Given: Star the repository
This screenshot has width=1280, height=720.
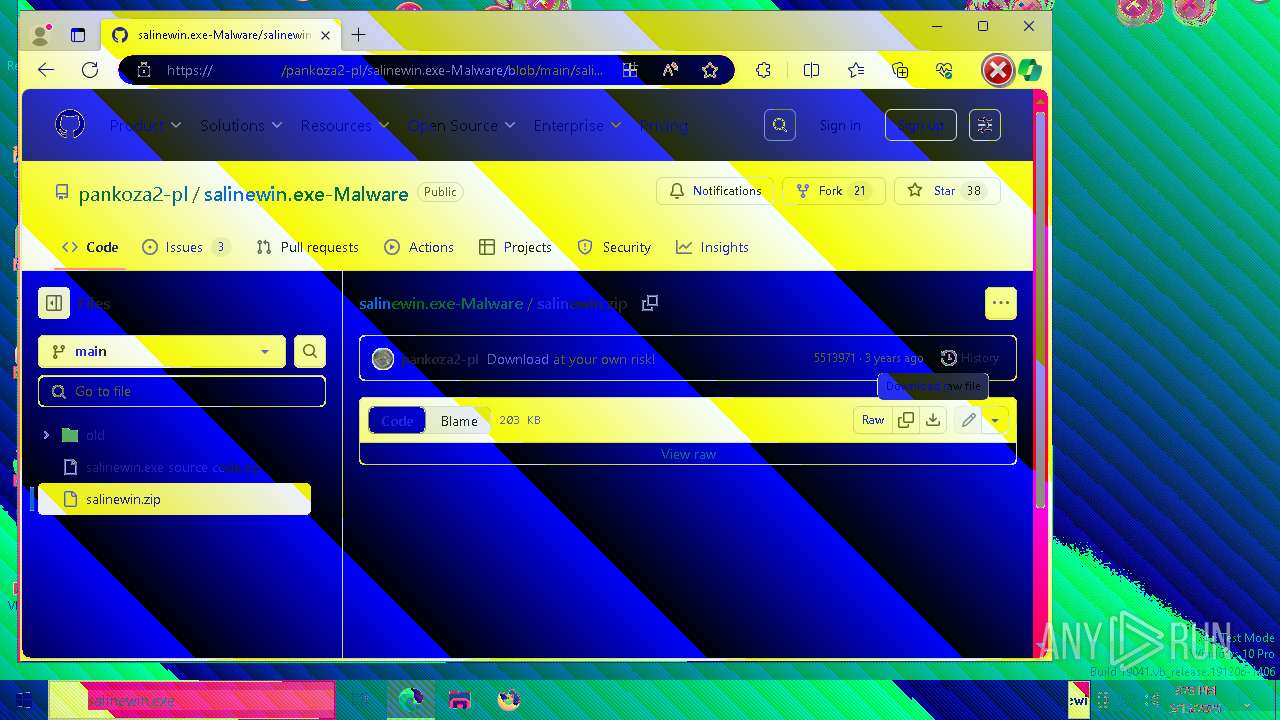Looking at the screenshot, I should [x=947, y=191].
